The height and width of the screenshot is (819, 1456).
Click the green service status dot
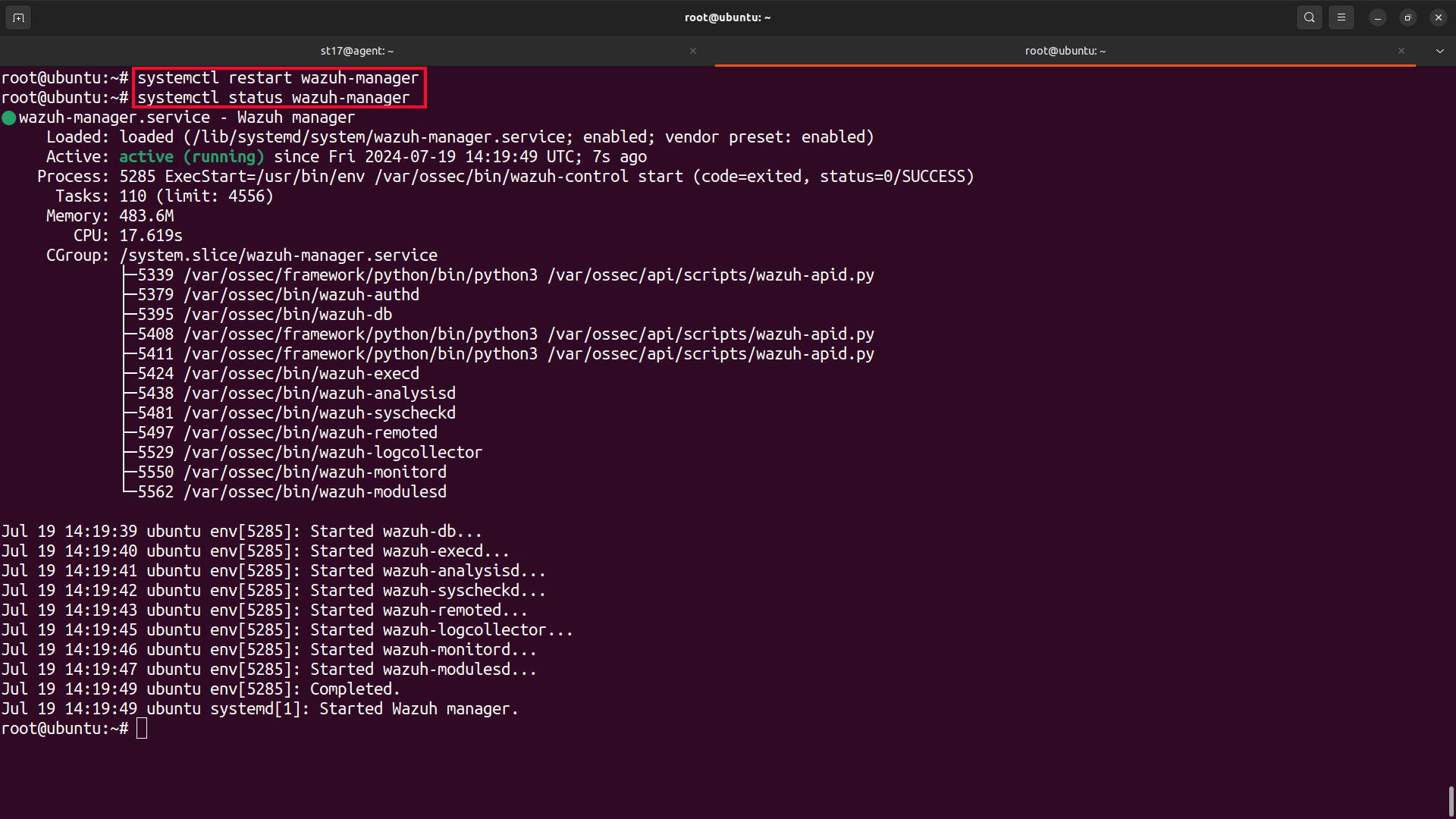point(9,118)
